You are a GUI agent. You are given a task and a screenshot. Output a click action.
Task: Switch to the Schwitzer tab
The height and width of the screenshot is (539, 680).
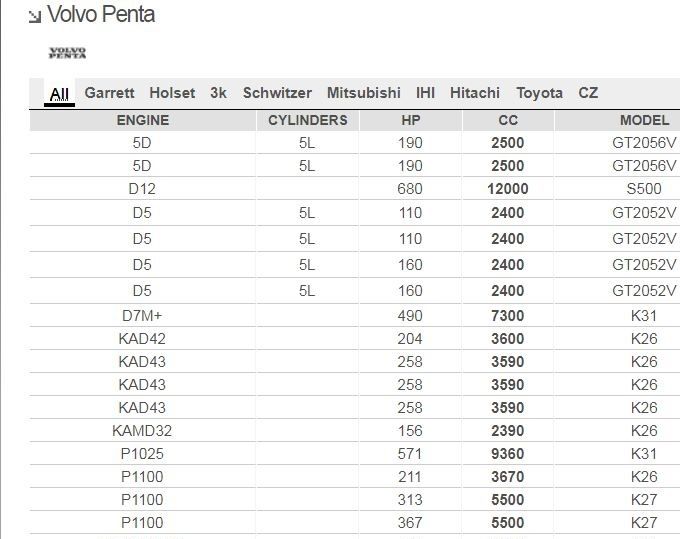[277, 93]
